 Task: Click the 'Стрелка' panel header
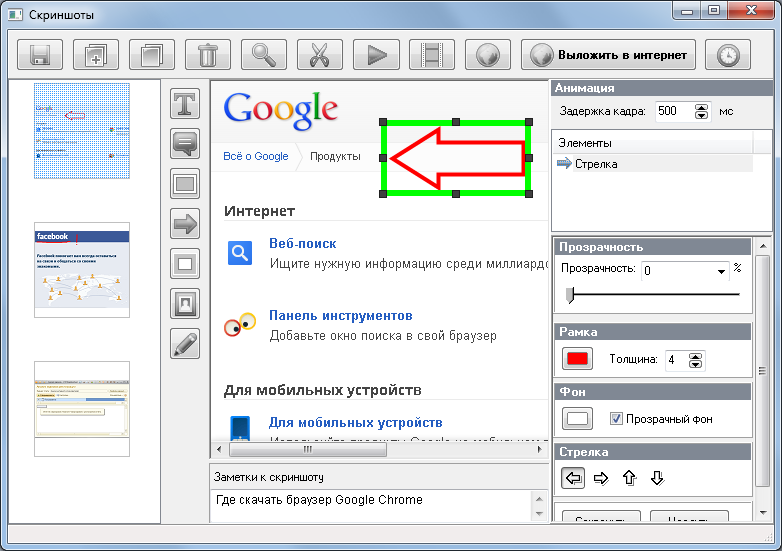point(652,452)
